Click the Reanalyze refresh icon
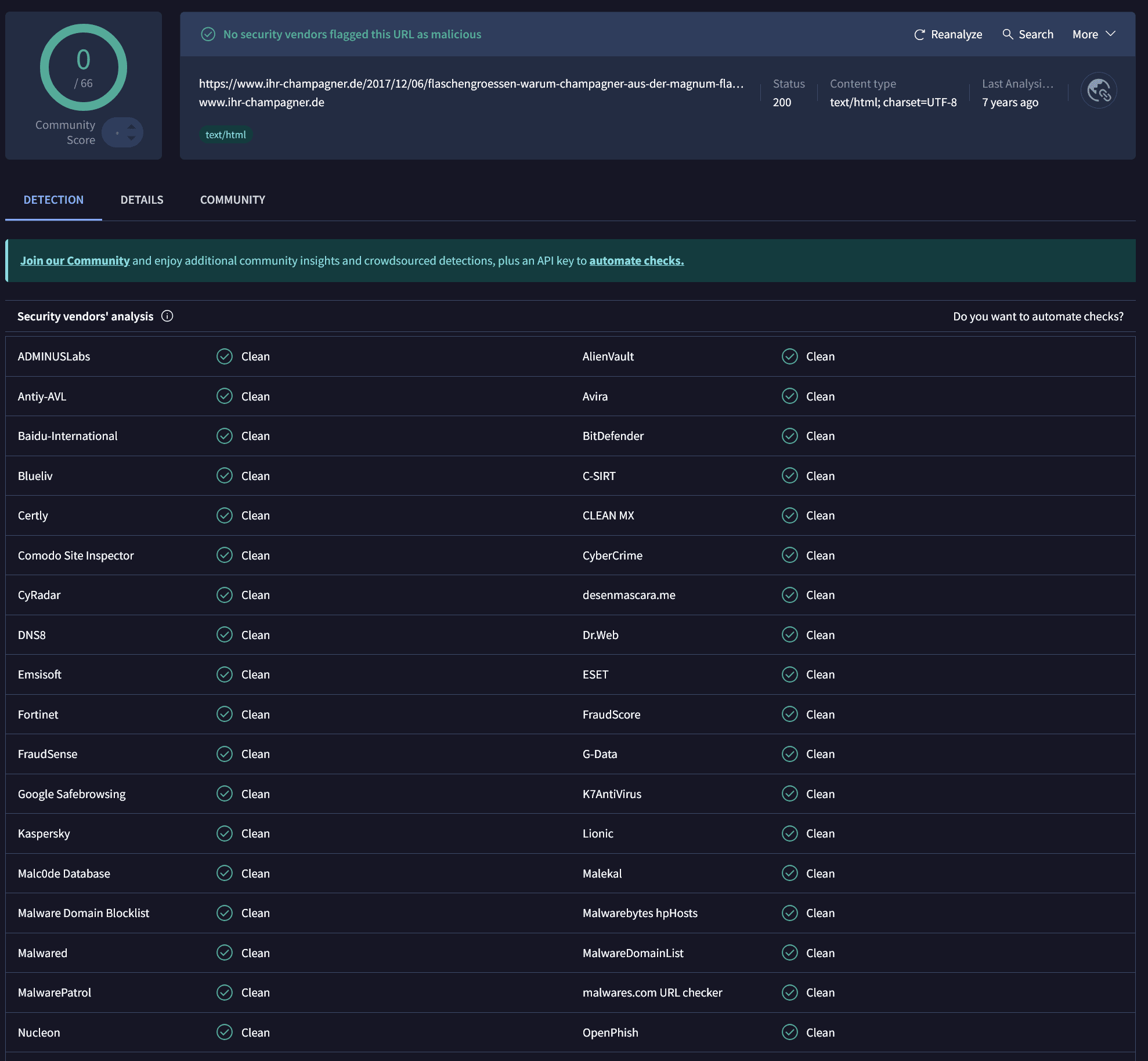Screen dimensions: 1148x1061 point(919,34)
